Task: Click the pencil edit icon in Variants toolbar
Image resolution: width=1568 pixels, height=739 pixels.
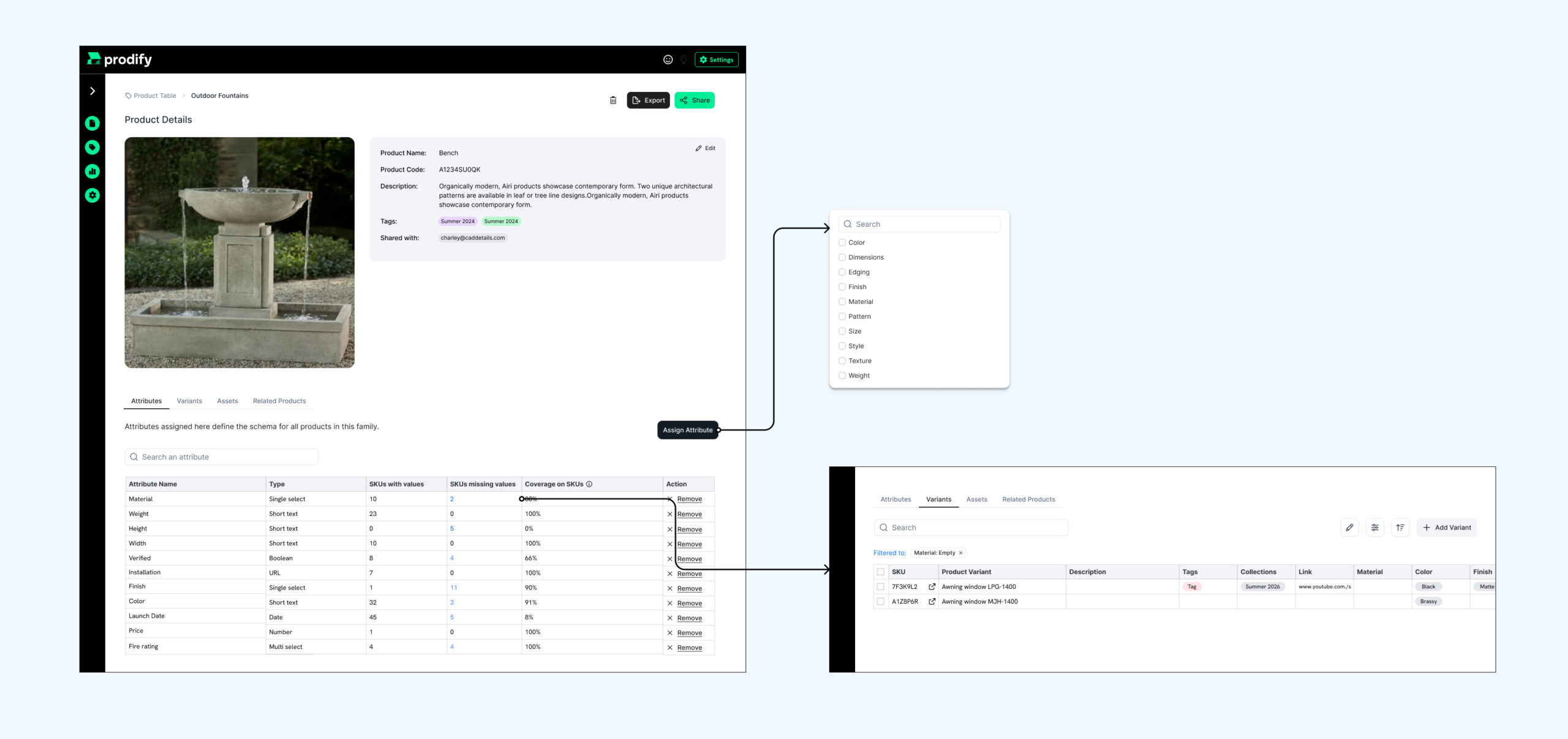Action: (1349, 528)
